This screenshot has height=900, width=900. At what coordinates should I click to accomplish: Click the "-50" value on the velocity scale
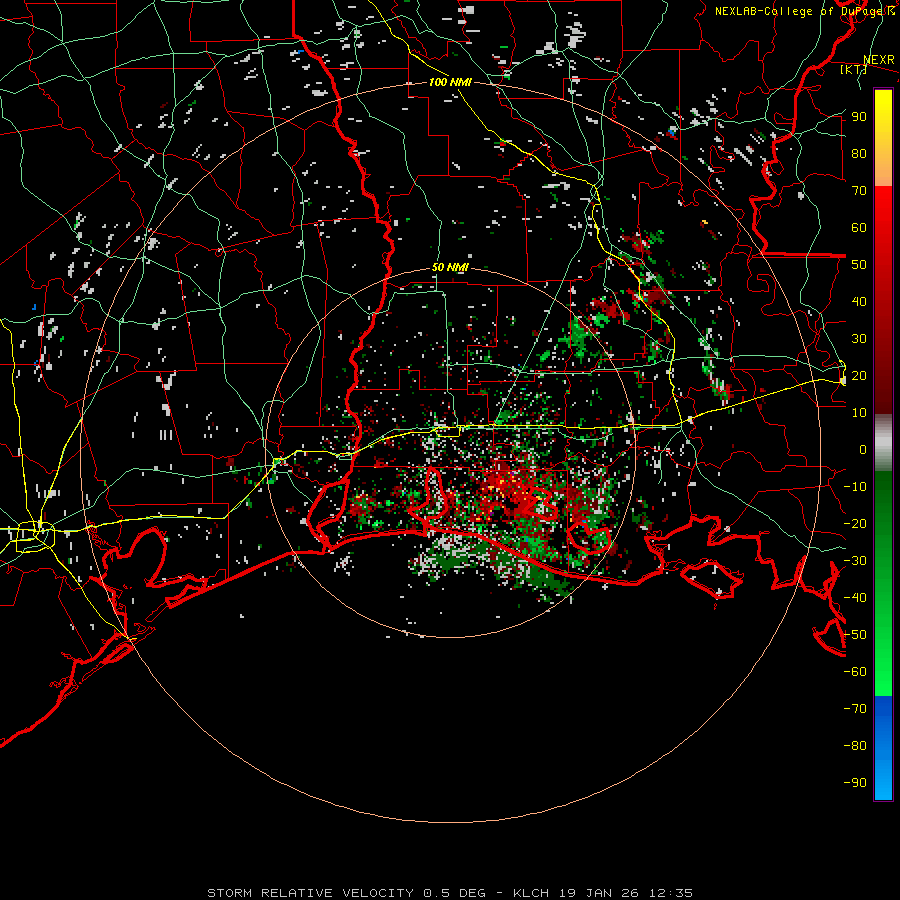(x=855, y=634)
